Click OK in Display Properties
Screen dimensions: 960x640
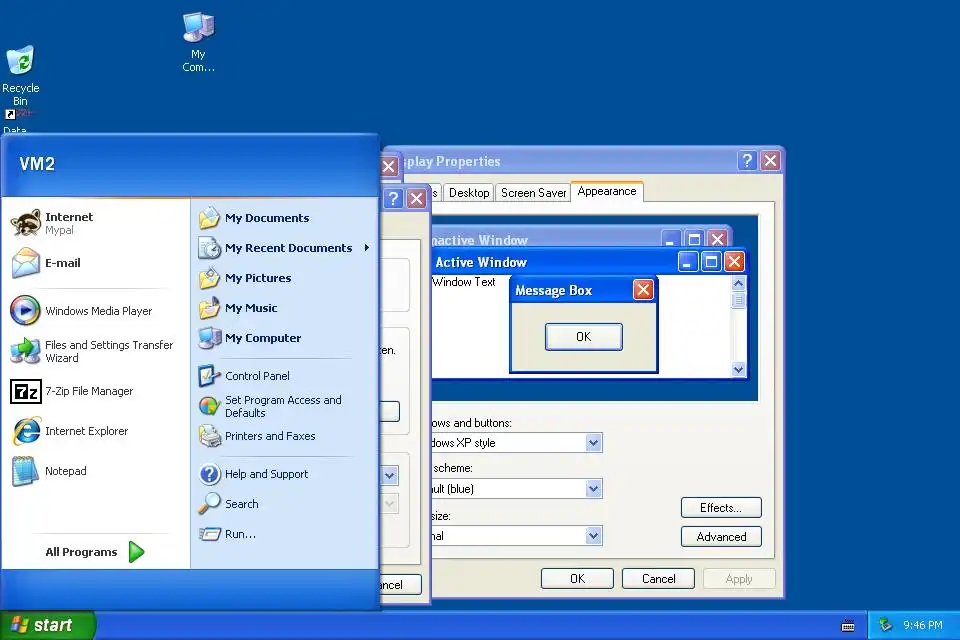pyautogui.click(x=577, y=579)
